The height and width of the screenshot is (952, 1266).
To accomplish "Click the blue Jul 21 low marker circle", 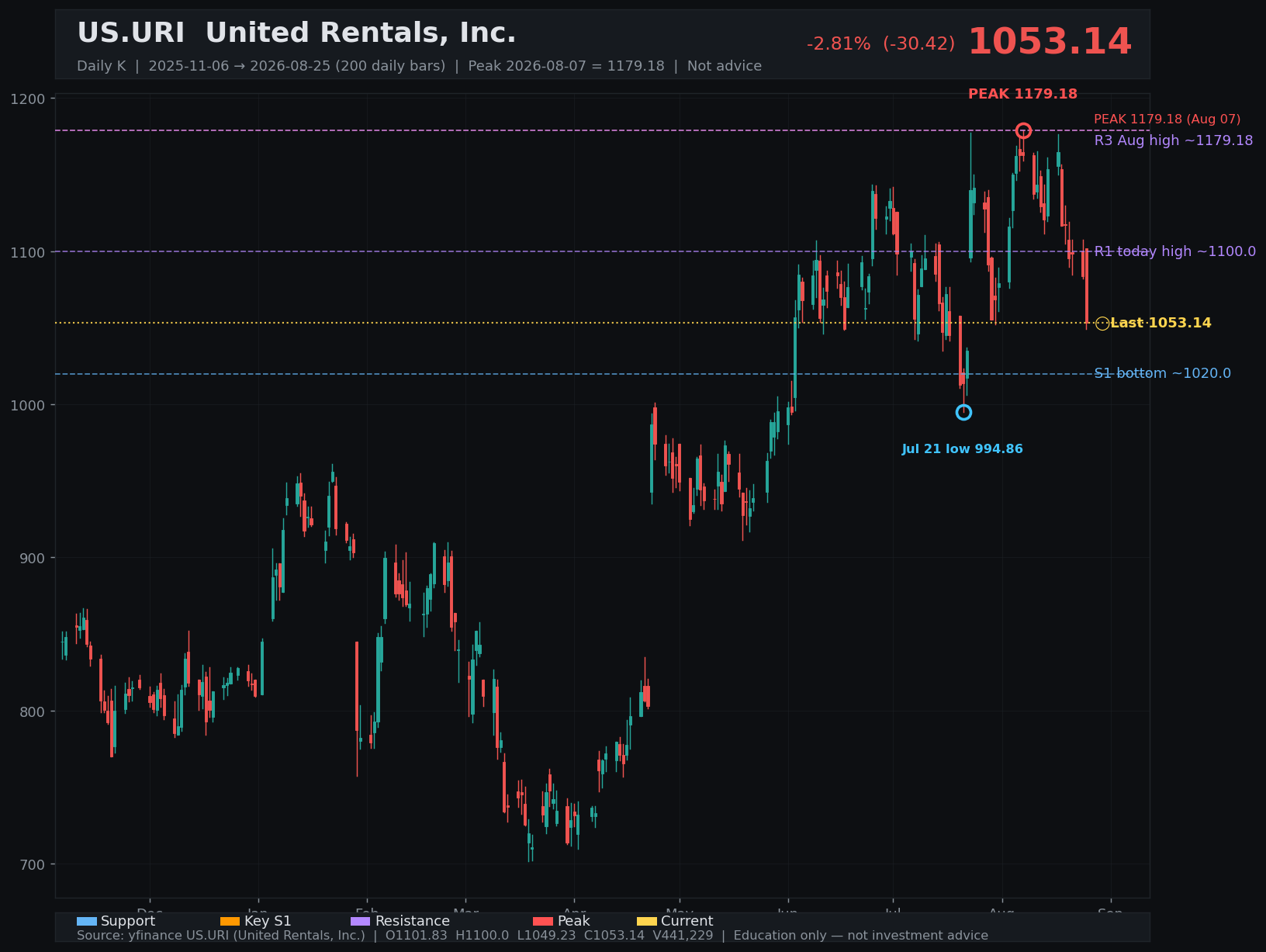I will point(963,412).
